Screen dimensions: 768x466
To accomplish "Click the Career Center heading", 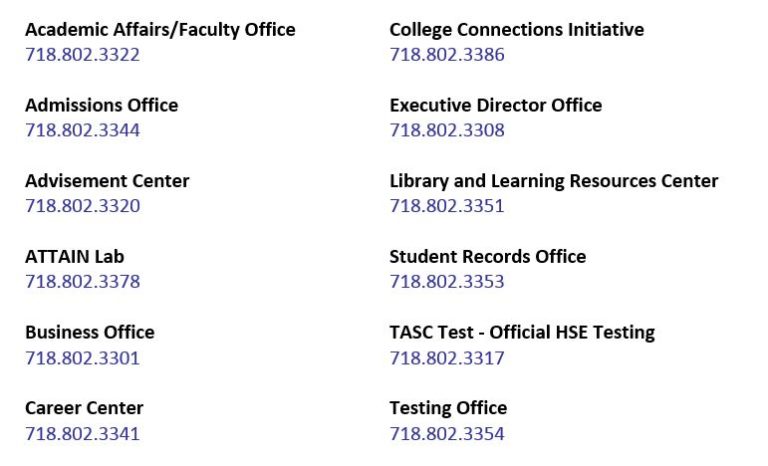I will [x=84, y=408].
